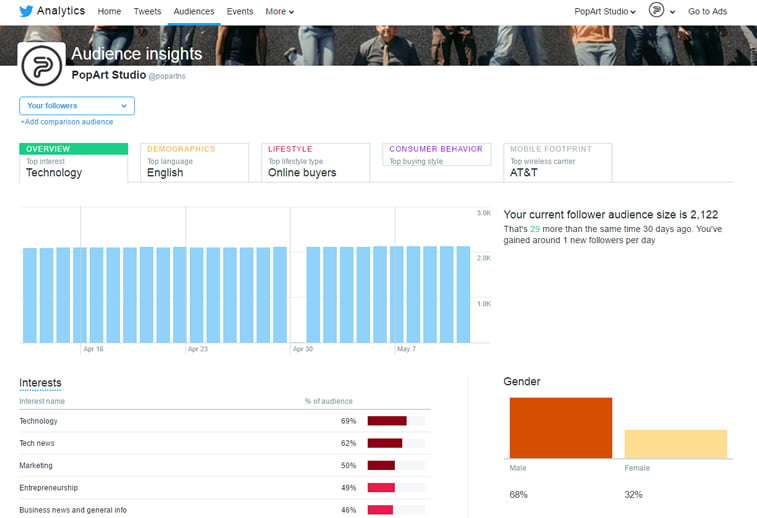The width and height of the screenshot is (757, 518).
Task: Add a comparison audience
Action: pos(67,122)
